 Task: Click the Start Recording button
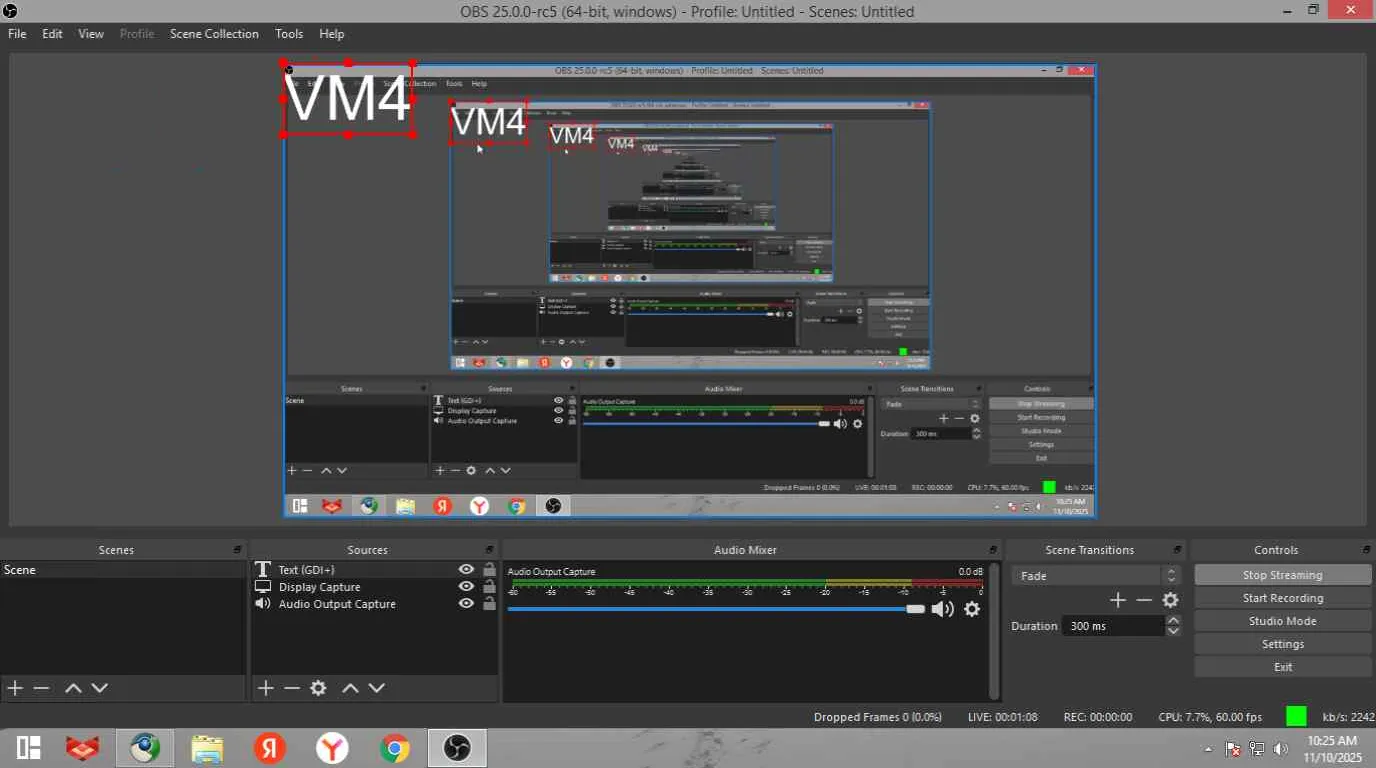coord(1283,598)
